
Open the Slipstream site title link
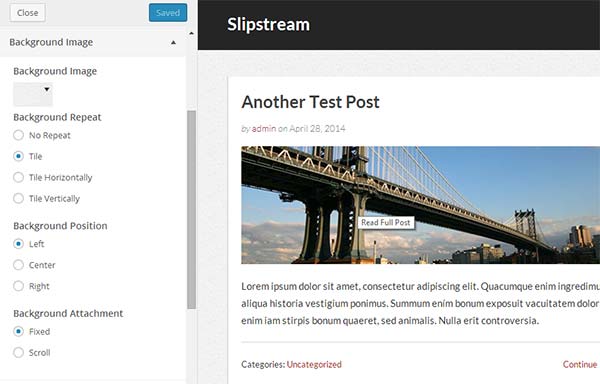point(268,24)
